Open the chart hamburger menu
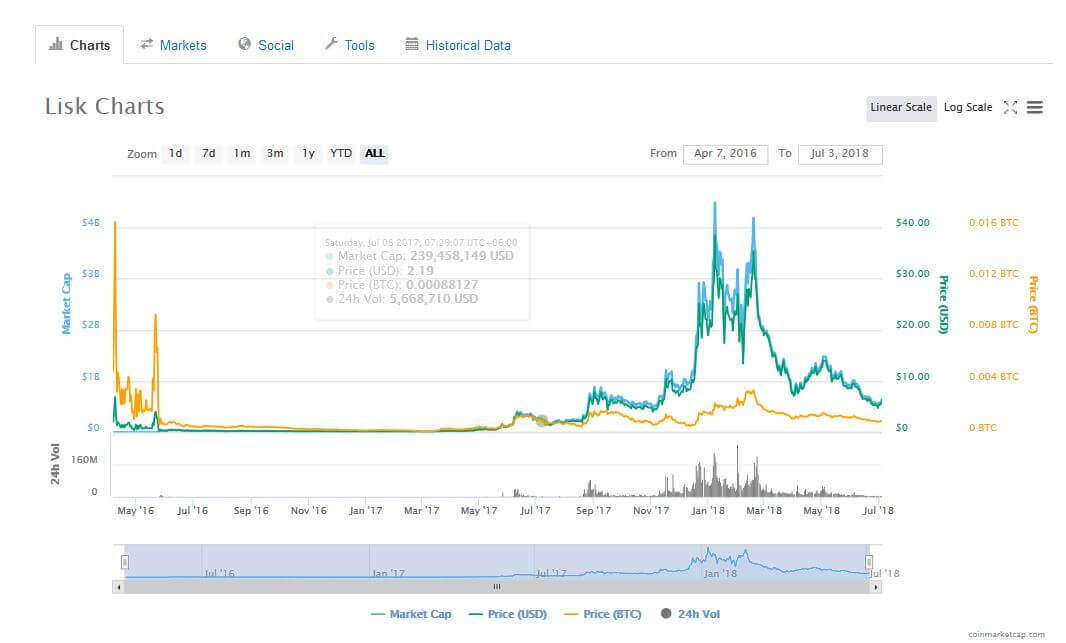Image resolution: width=1066 pixels, height=643 pixels. click(1035, 107)
